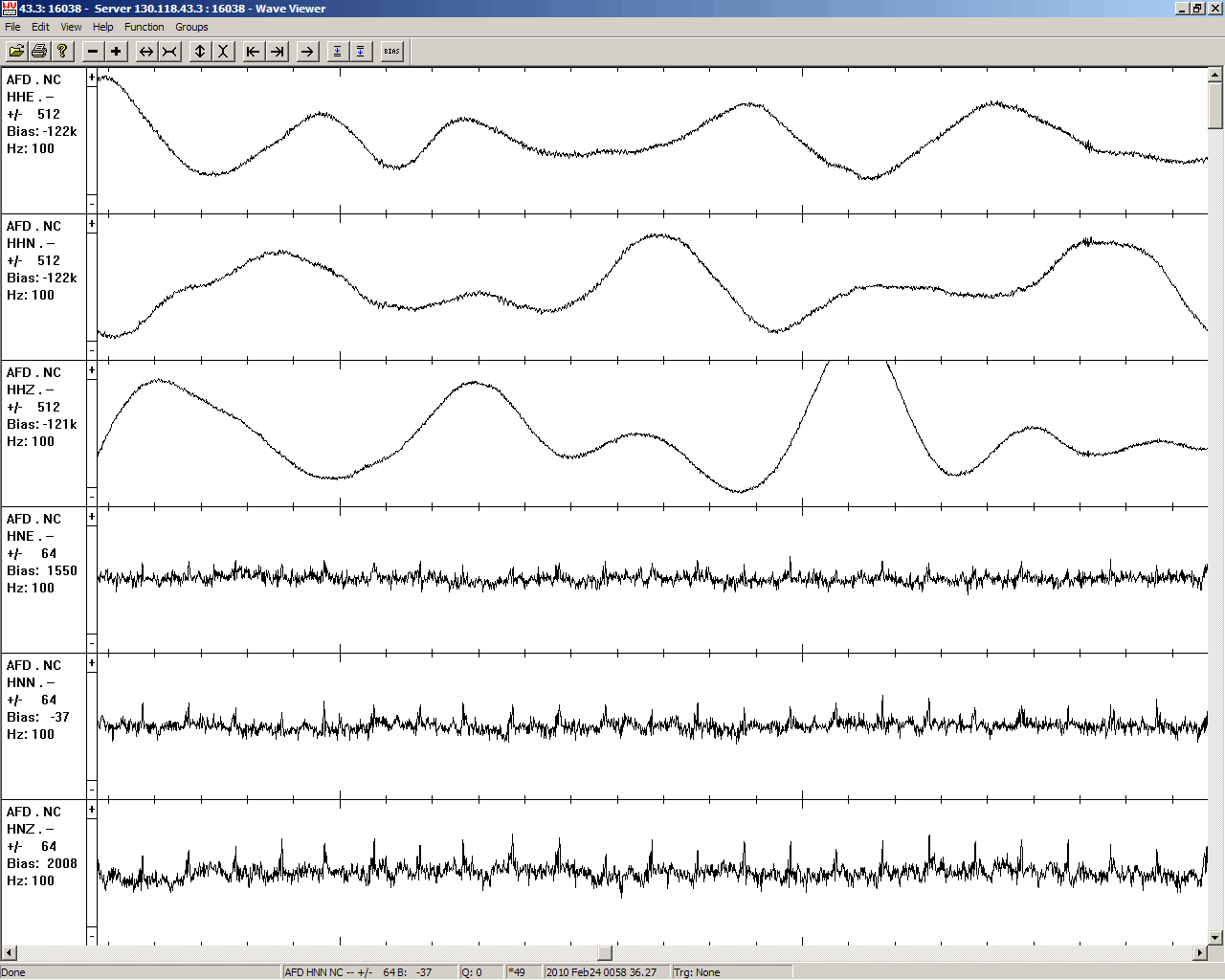The height and width of the screenshot is (980, 1225).
Task: Click the horizontal scrollbar thumb
Action: pyautogui.click(x=605, y=953)
